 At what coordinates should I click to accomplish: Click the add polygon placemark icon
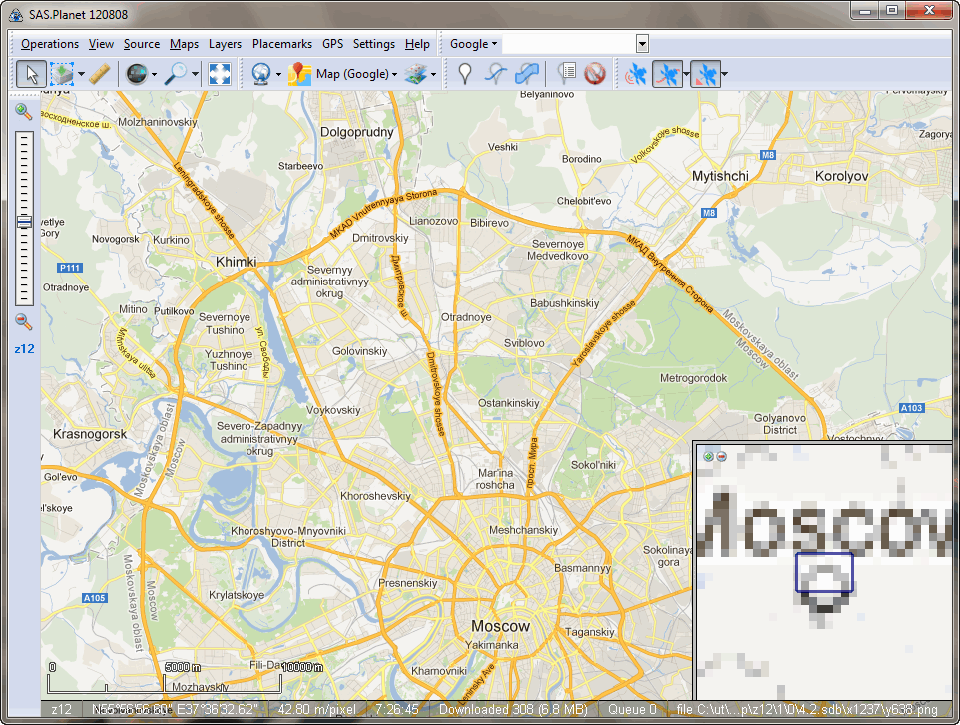click(x=528, y=73)
